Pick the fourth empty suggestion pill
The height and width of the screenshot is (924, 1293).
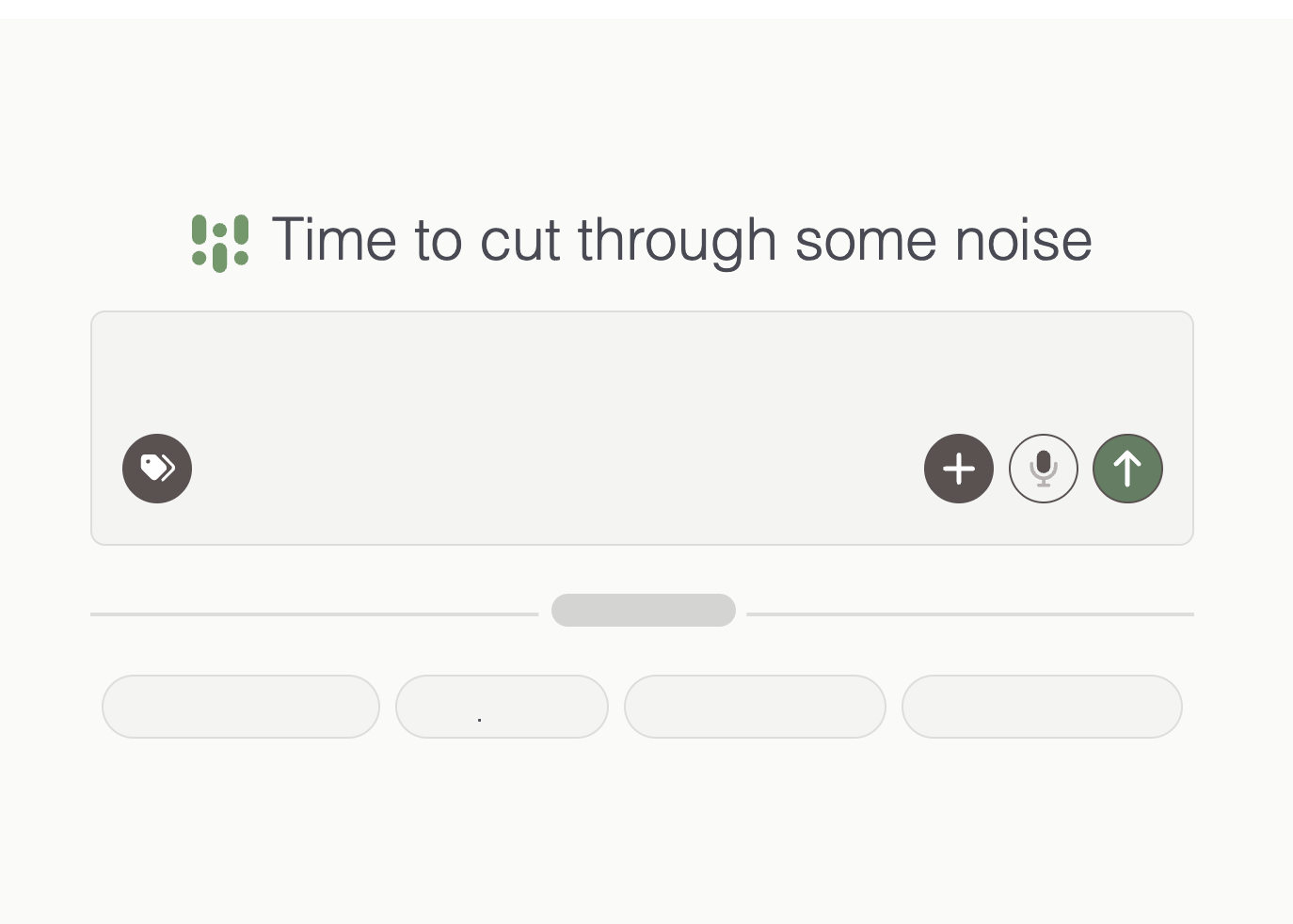pos(1042,707)
